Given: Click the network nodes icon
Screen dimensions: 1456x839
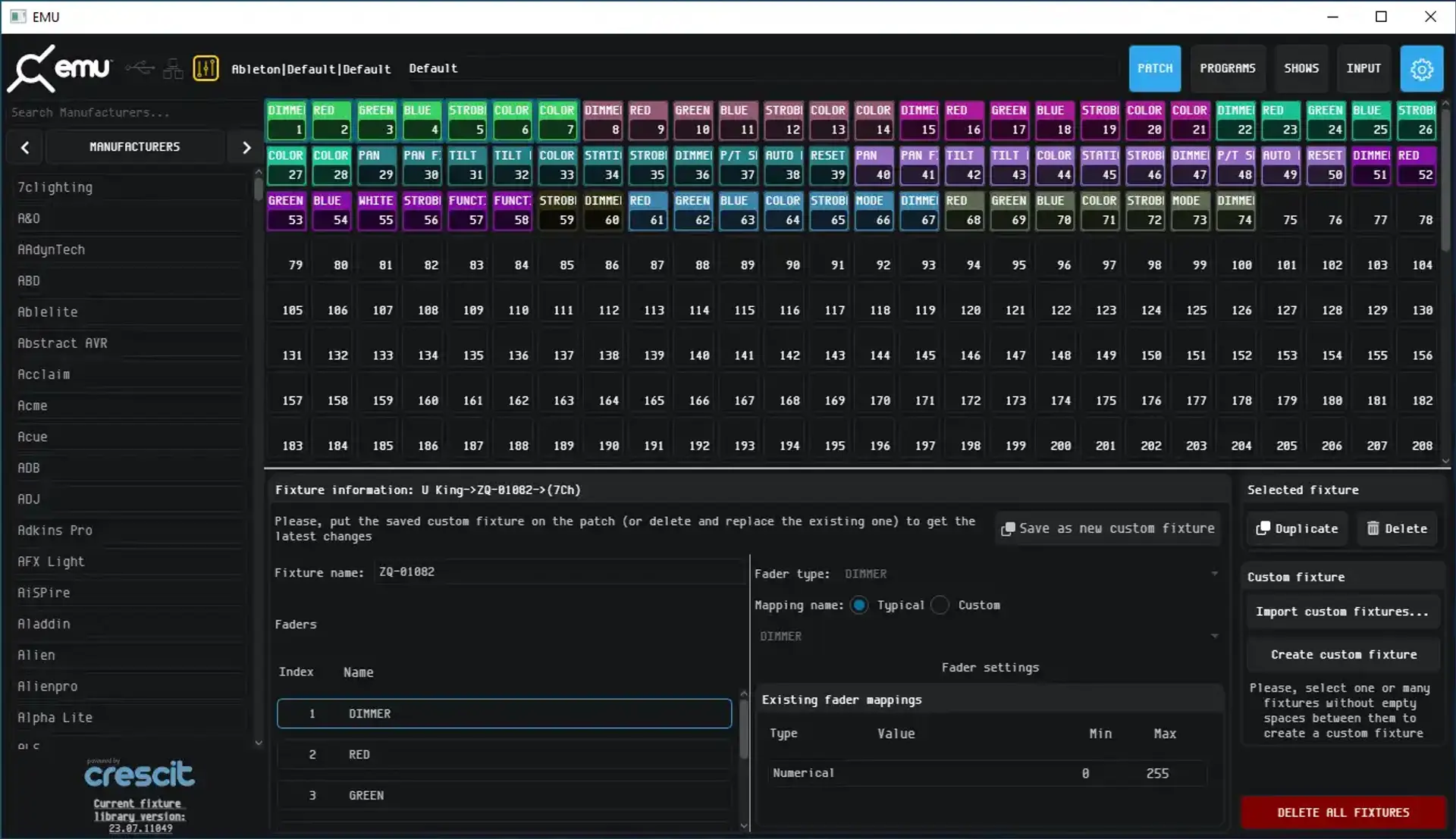Looking at the screenshot, I should (173, 69).
